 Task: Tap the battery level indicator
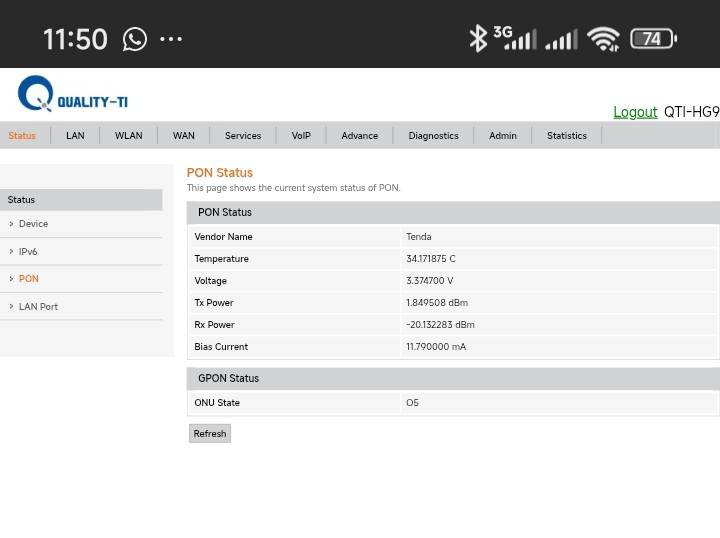[x=653, y=39]
